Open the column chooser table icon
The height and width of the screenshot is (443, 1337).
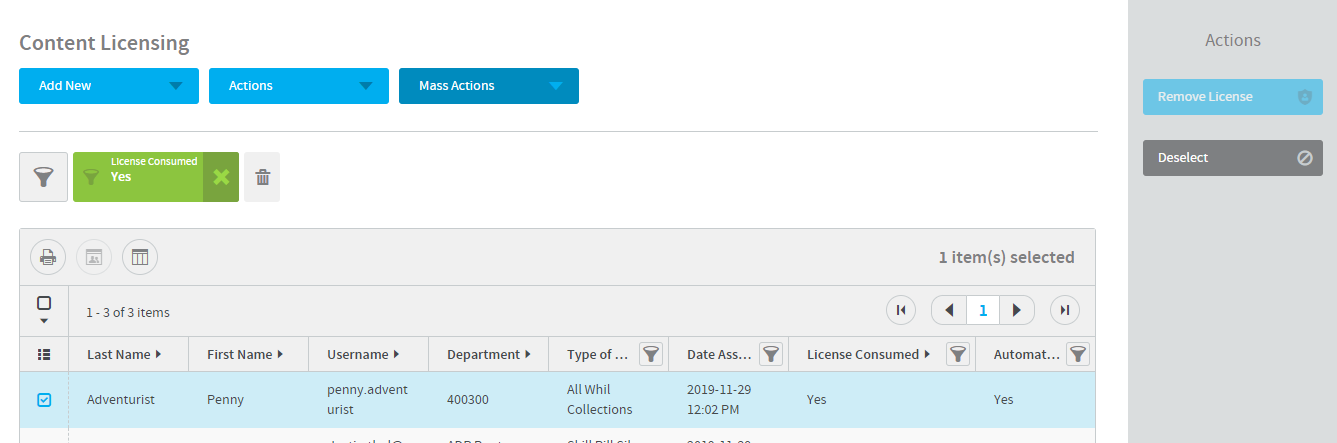(x=140, y=257)
